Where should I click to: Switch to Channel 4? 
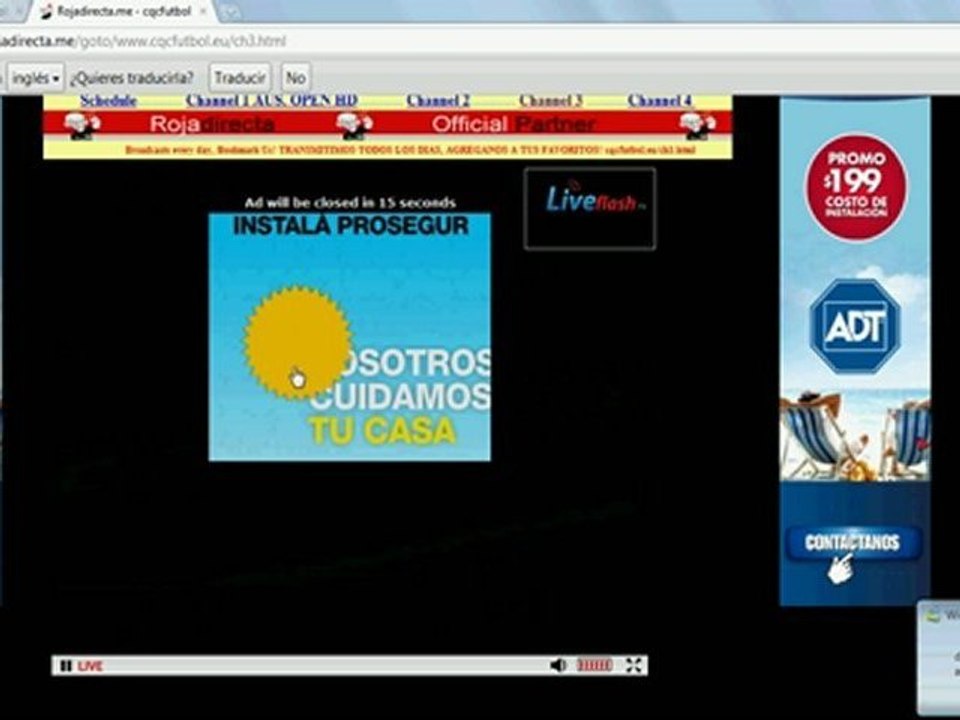pos(660,101)
